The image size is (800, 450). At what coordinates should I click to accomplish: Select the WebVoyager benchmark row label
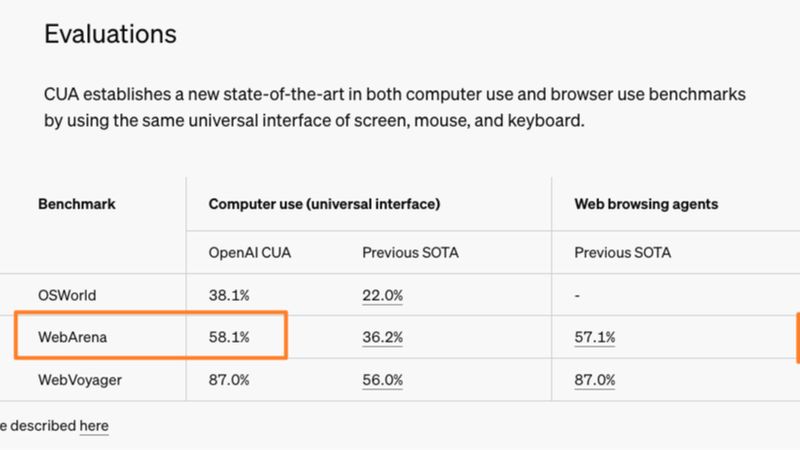pos(80,380)
